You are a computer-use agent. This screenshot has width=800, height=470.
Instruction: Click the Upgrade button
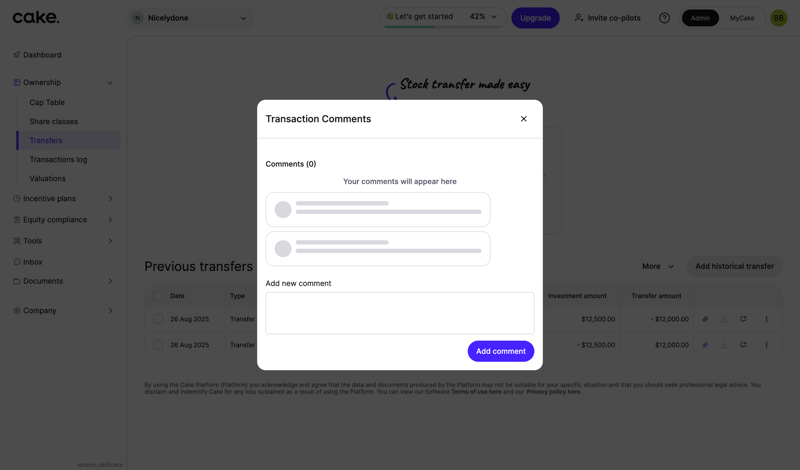coord(535,18)
